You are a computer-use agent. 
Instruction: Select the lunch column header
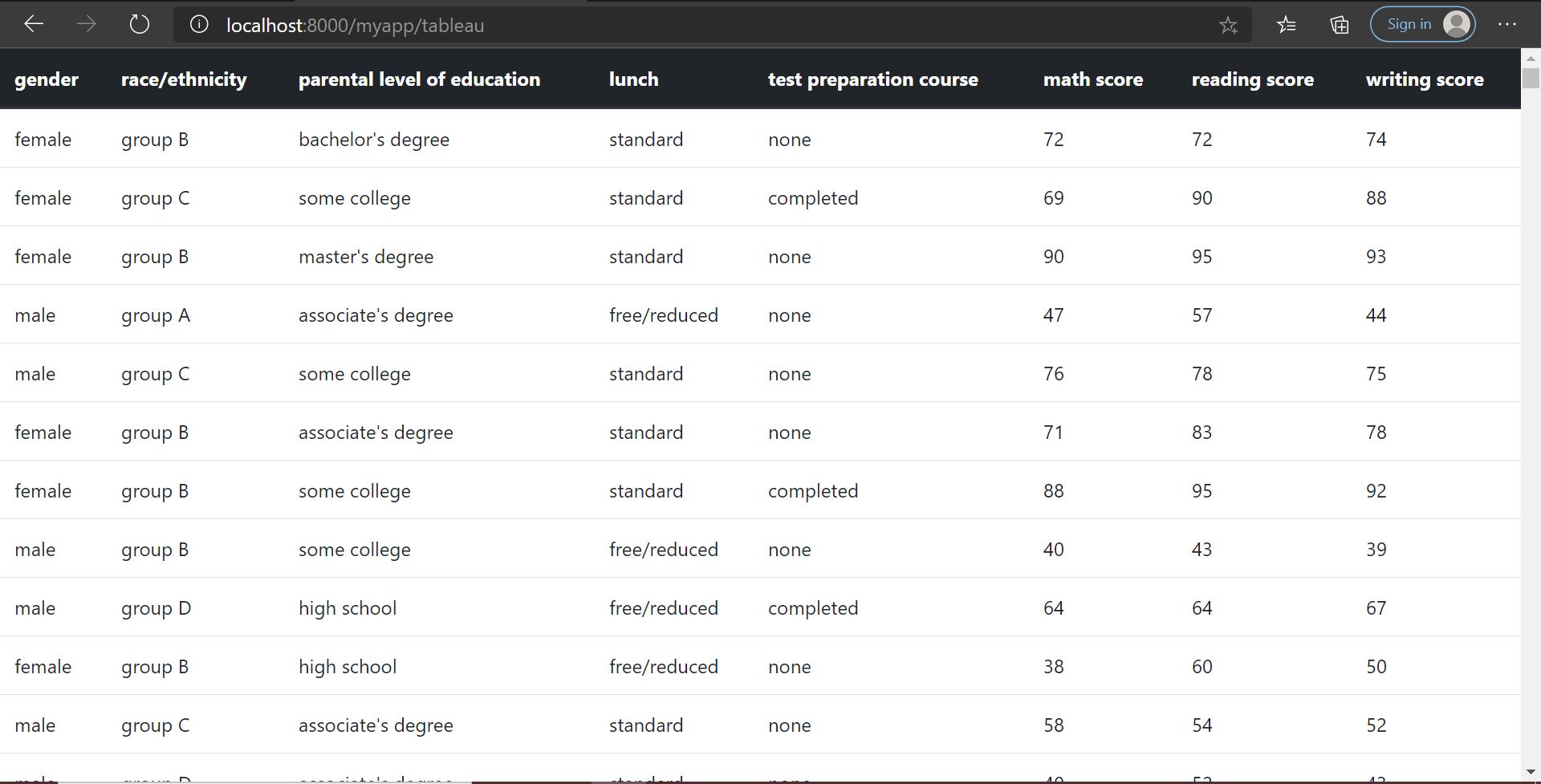(633, 79)
